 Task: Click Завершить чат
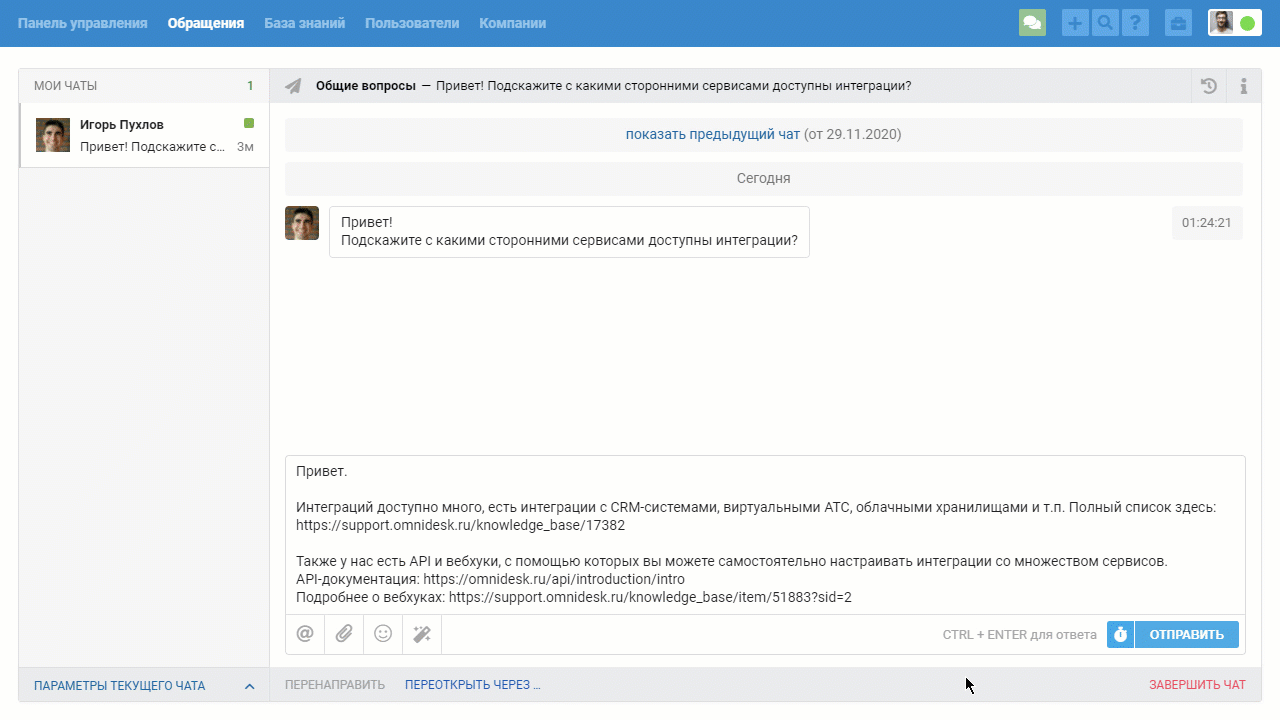[1198, 686]
